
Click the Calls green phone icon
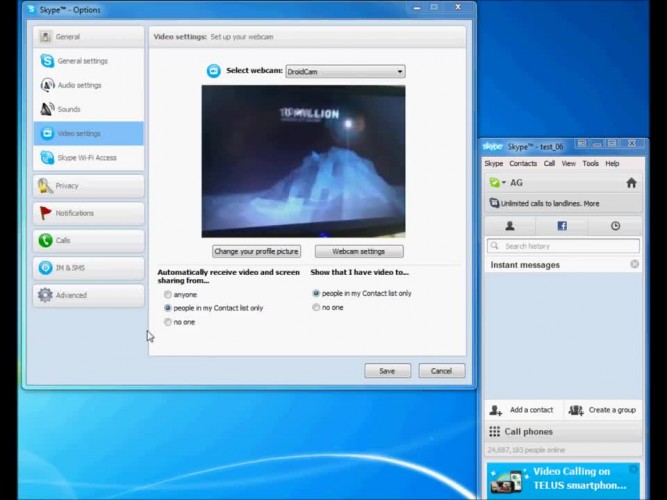(x=45, y=240)
